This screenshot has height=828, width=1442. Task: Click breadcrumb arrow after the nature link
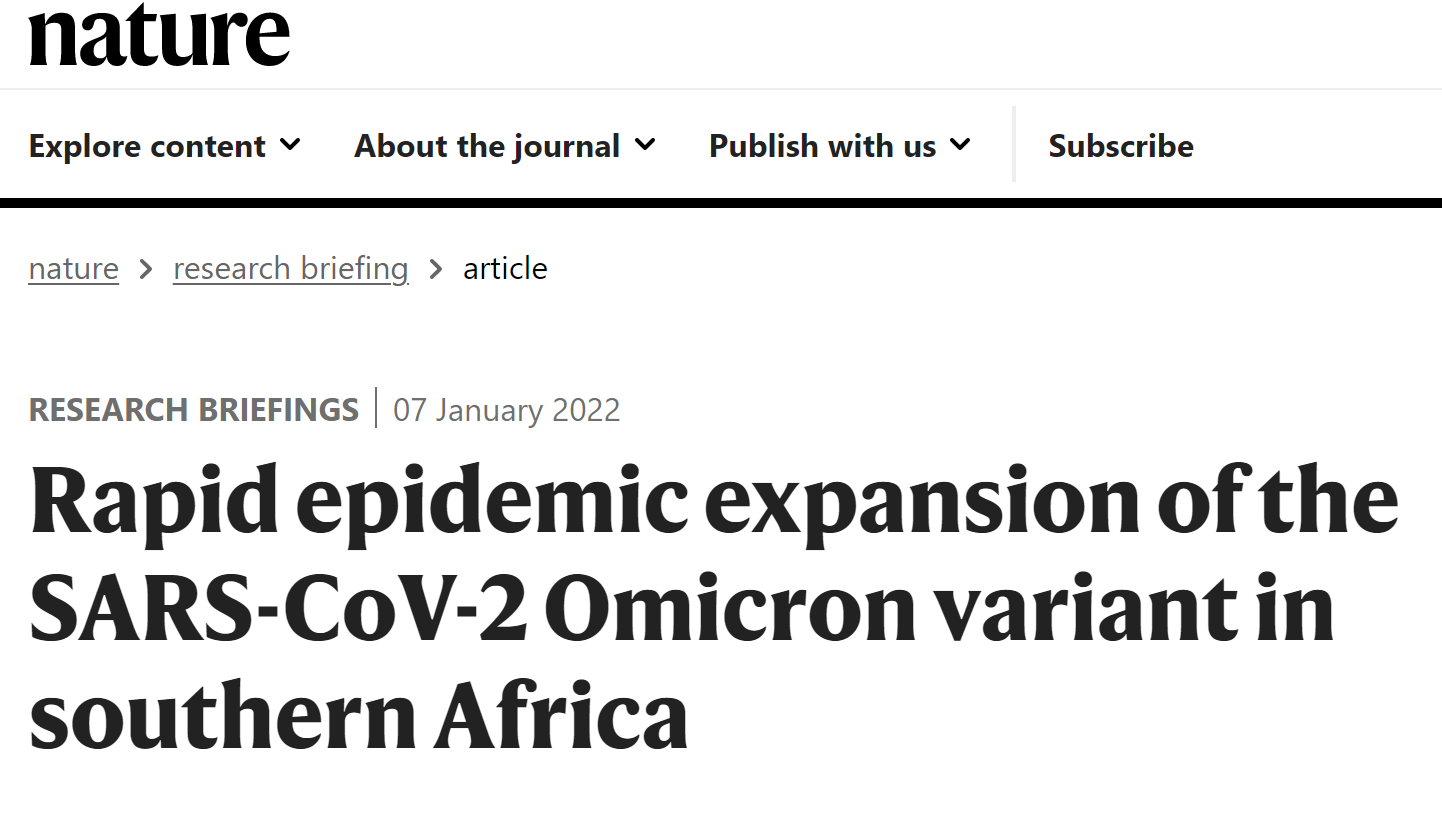pos(146,269)
